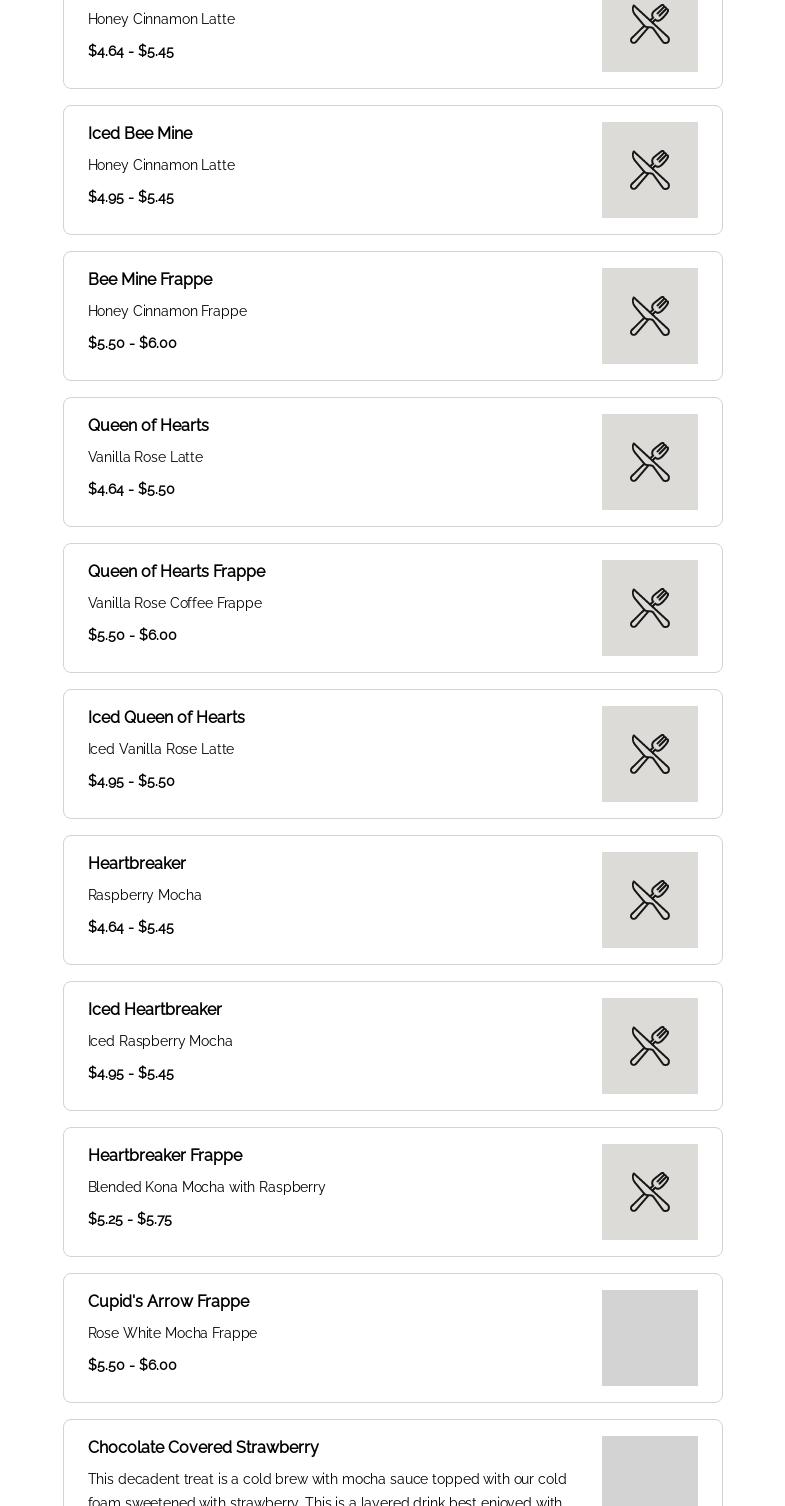785x1506 pixels.
Task: Select the Chocolate Covered Strawberry title
Action: click(x=203, y=1448)
